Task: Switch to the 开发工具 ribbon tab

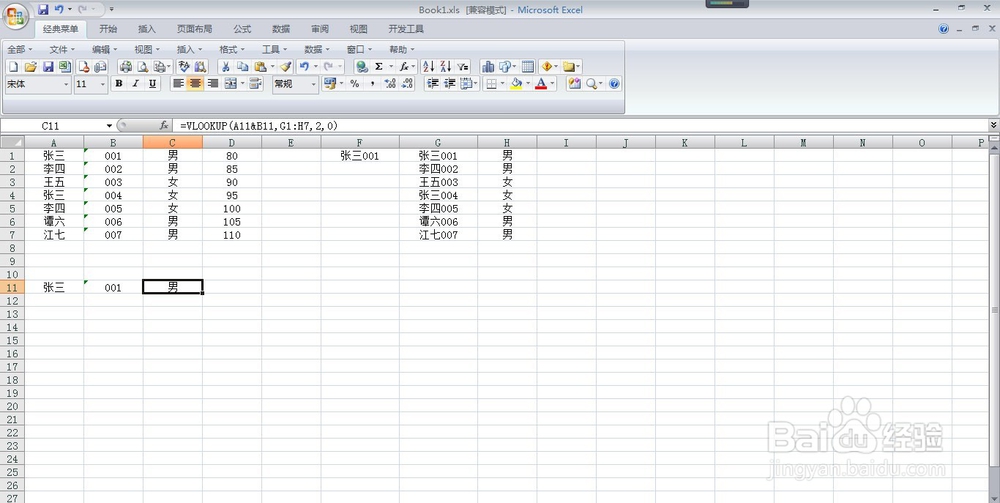Action: pyautogui.click(x=406, y=29)
